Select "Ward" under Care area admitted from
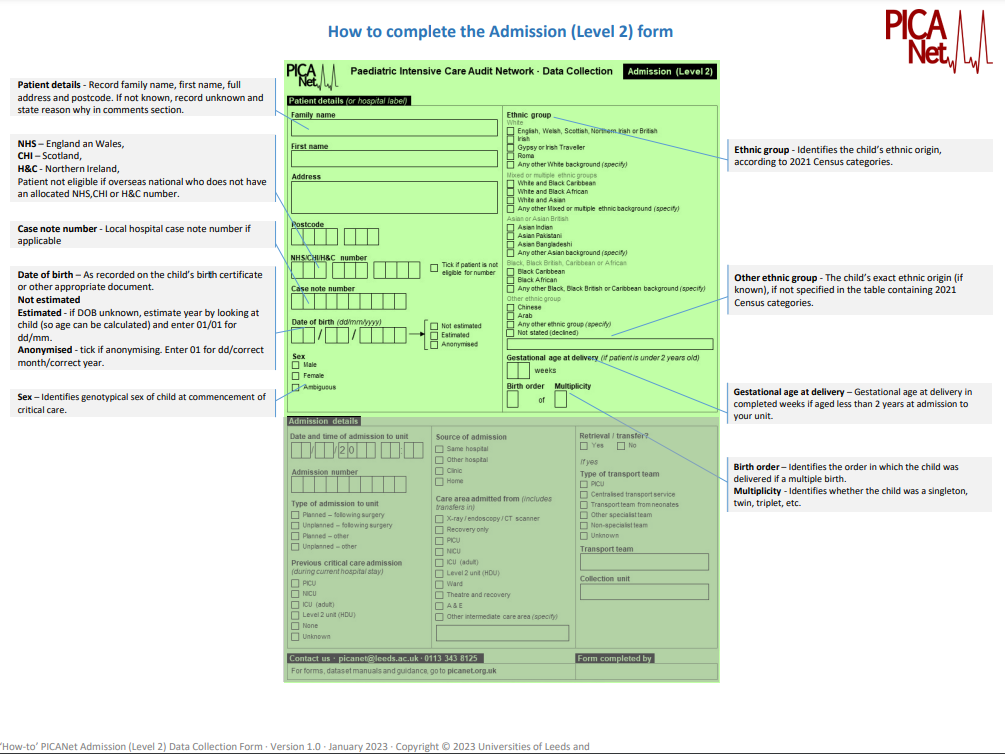Viewport: 1005px width, 754px height. [x=439, y=584]
